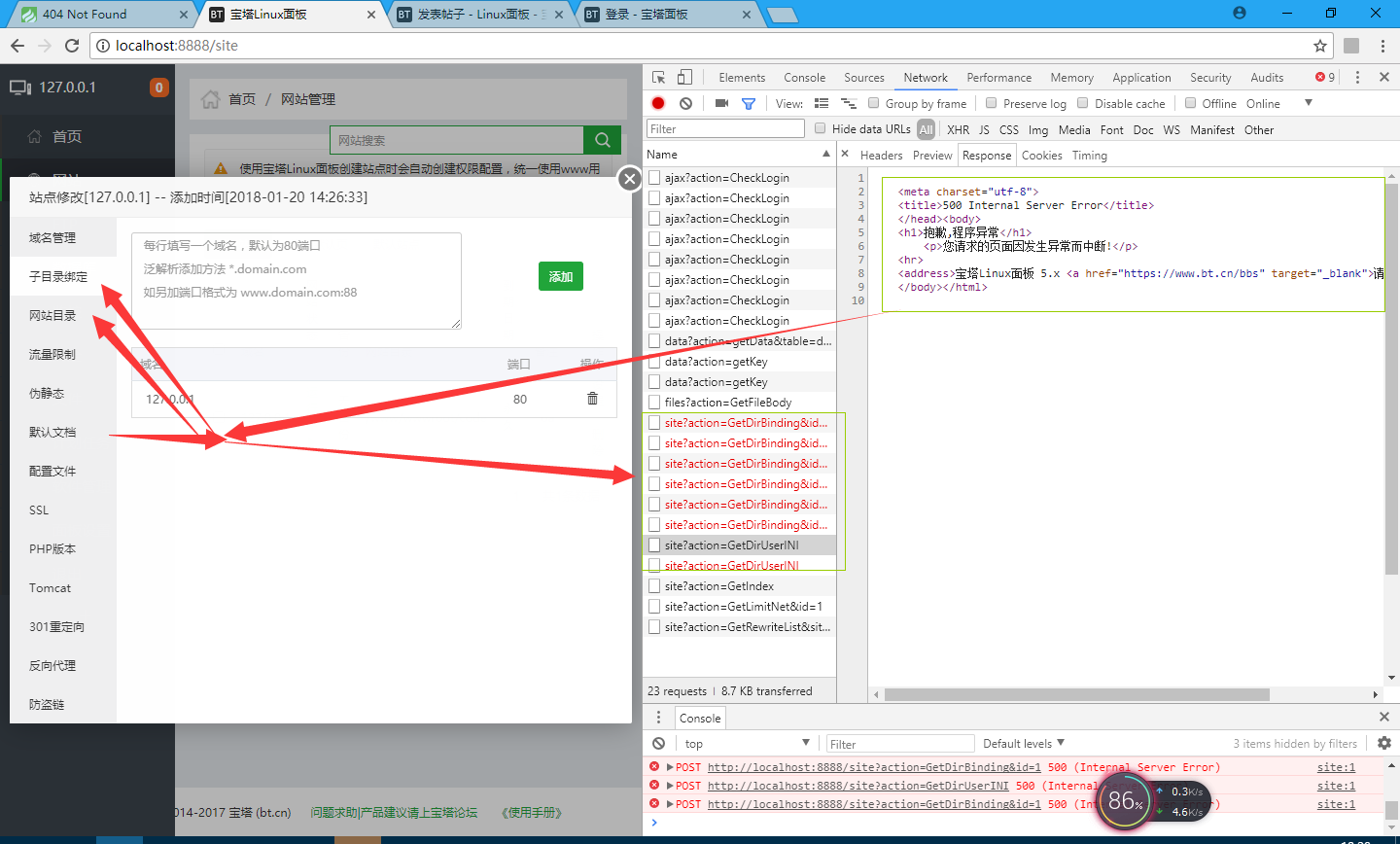Clear the network log
The image size is (1400, 844).
click(x=685, y=103)
